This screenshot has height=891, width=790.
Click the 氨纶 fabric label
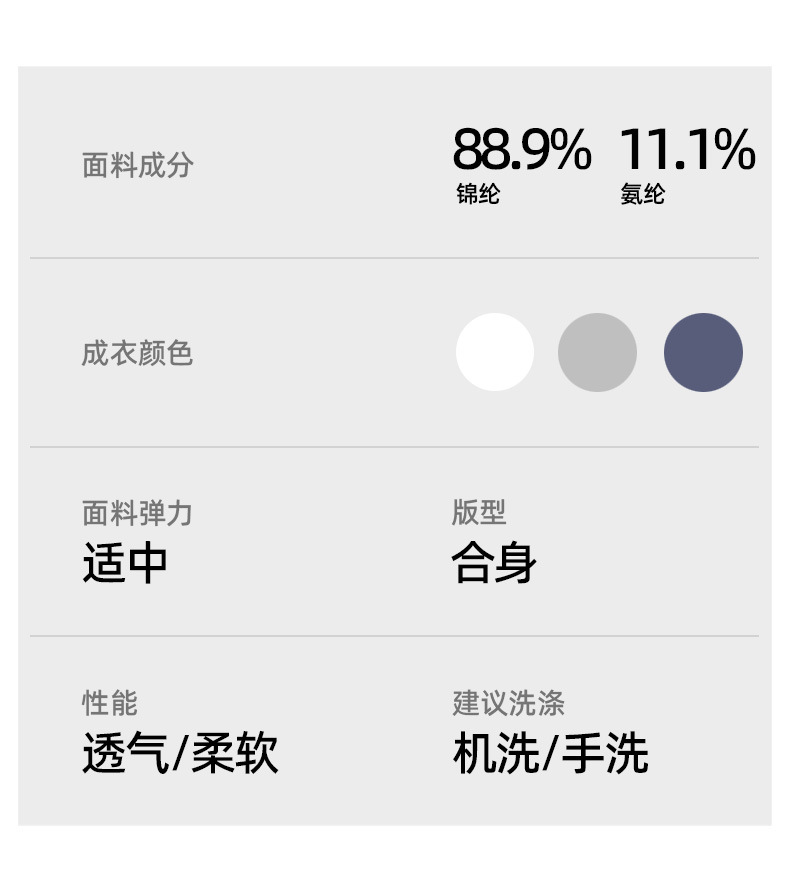pos(642,194)
